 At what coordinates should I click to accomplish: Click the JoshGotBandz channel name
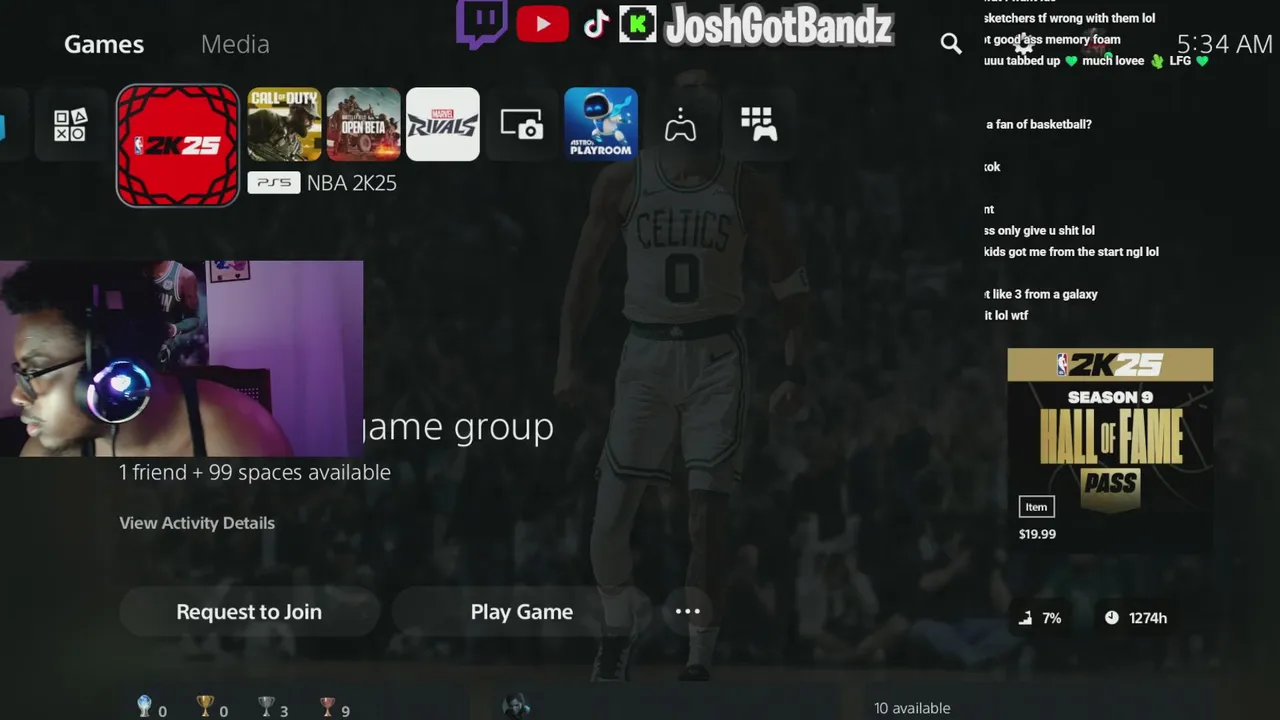(778, 26)
